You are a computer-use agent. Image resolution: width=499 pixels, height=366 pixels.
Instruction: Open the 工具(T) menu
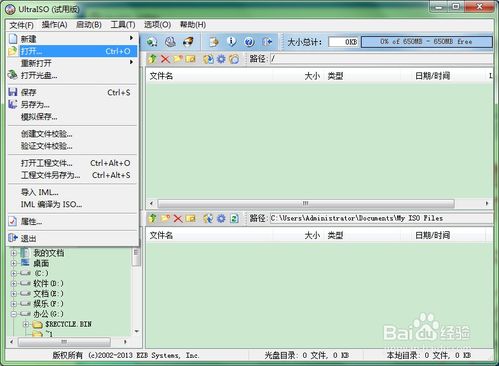coord(123,25)
